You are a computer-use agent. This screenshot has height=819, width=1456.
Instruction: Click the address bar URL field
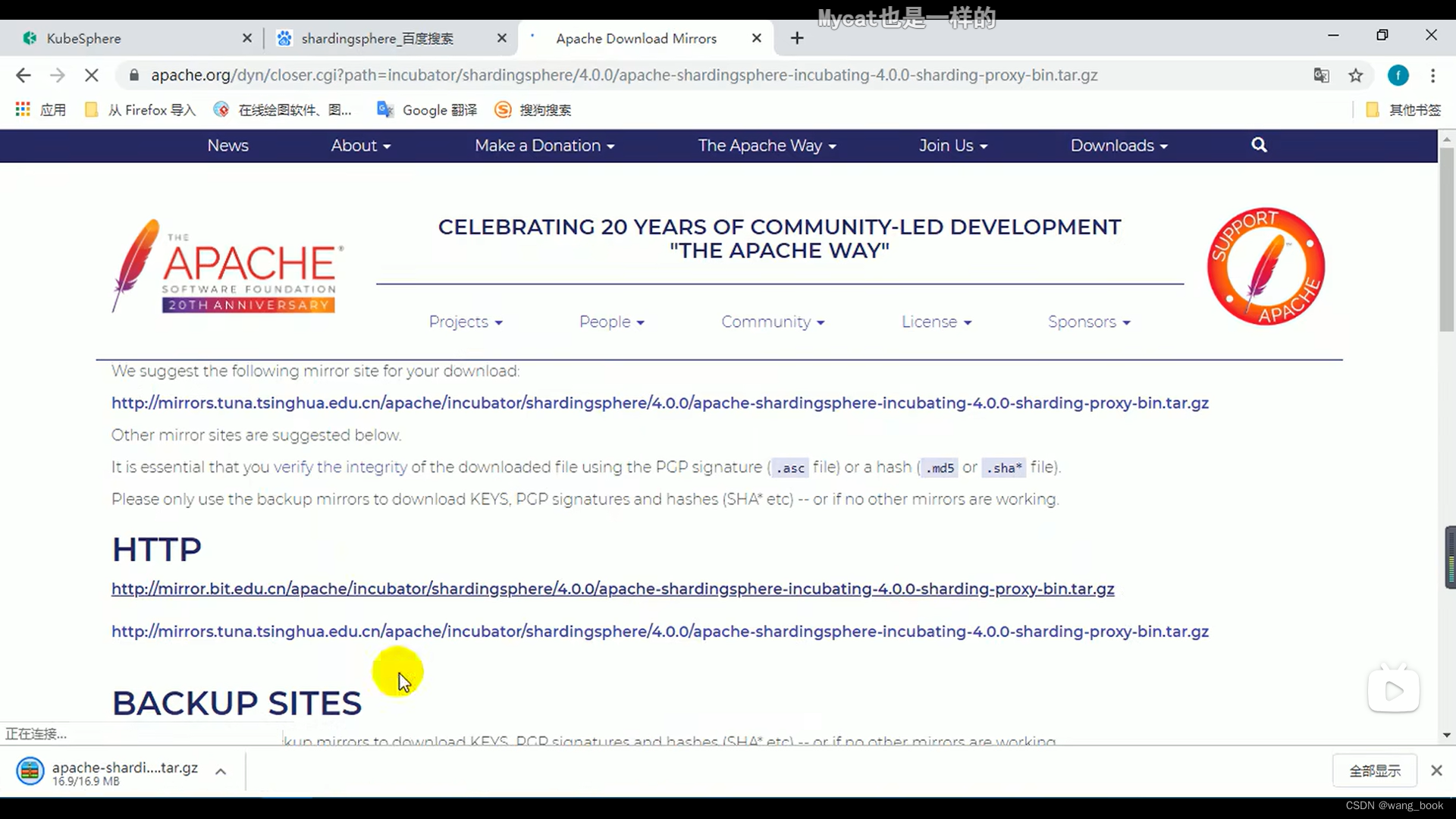[x=623, y=75]
